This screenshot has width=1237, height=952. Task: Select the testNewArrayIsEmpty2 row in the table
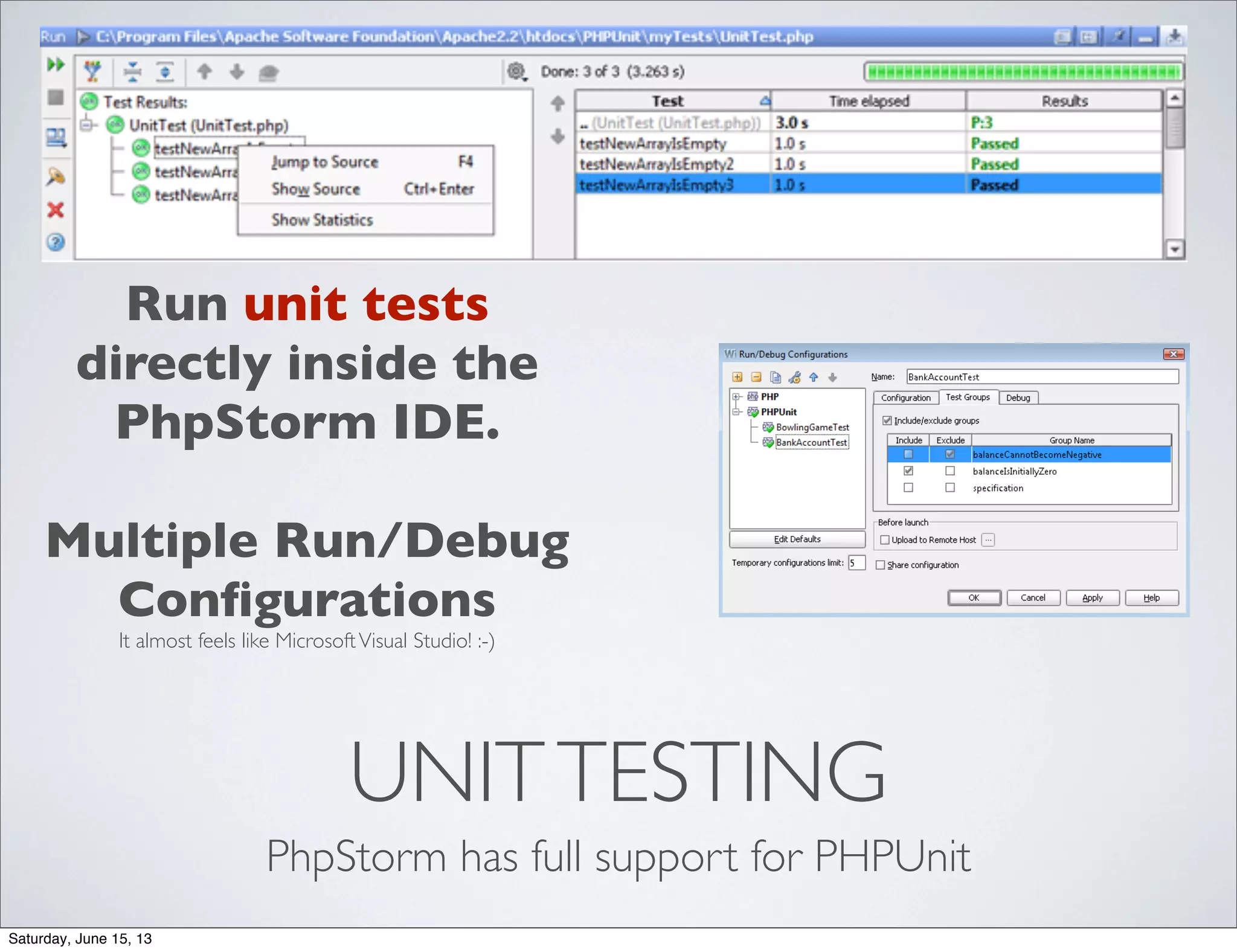point(869,164)
